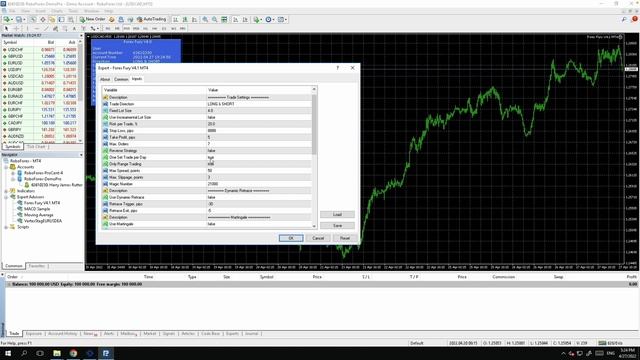Viewport: 640px width, 360px height.
Task: Click the New Chart icon in toolbar
Action: pyautogui.click(x=8, y=19)
